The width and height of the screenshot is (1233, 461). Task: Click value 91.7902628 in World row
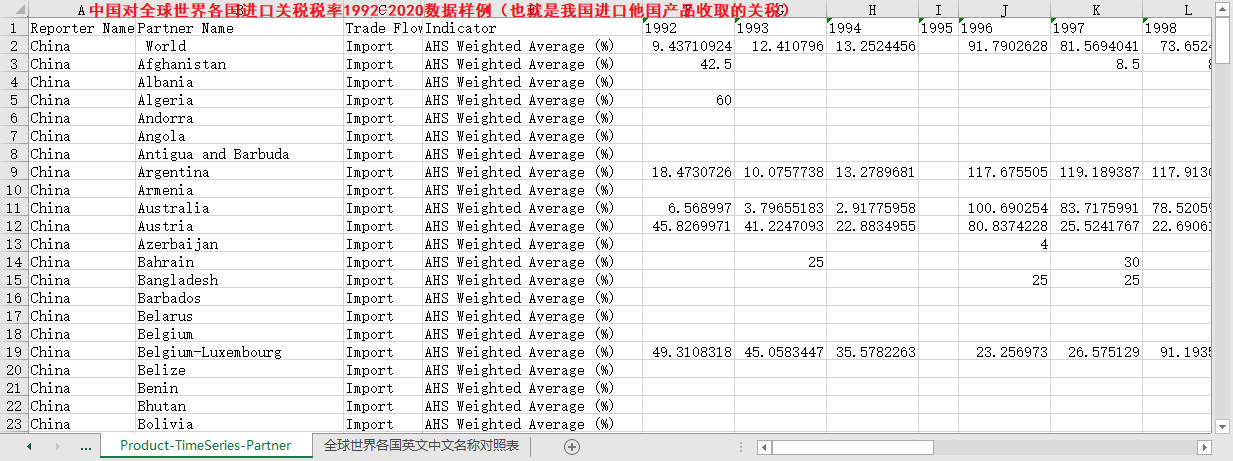(x=1004, y=46)
